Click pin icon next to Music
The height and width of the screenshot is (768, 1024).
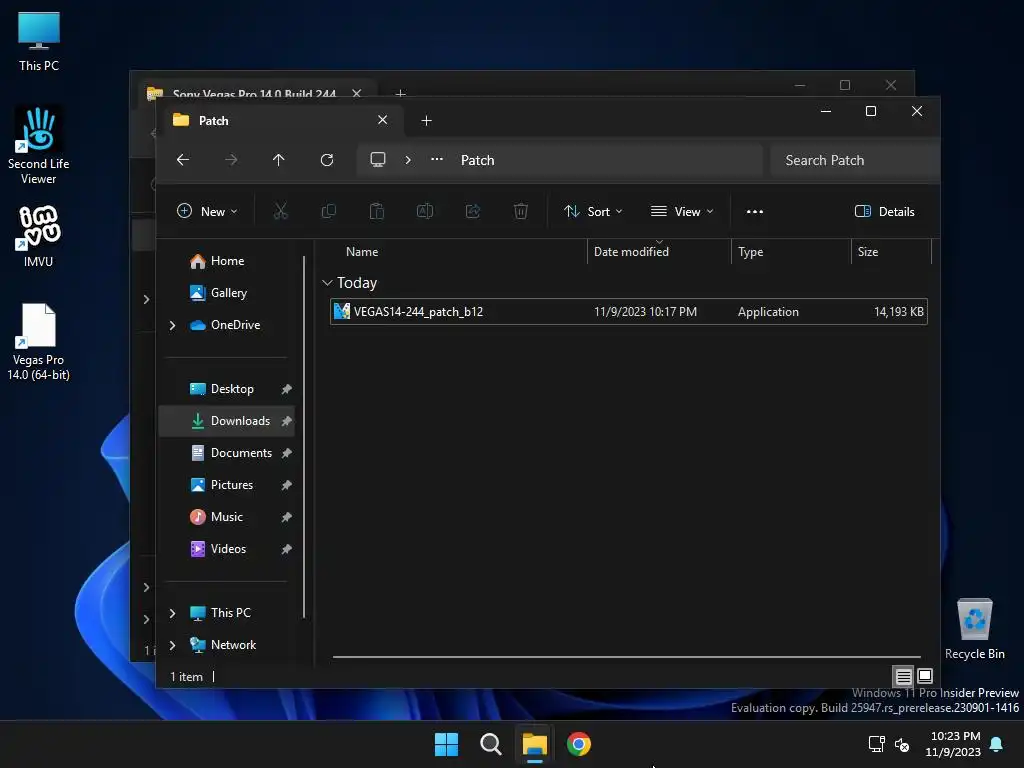[286, 517]
